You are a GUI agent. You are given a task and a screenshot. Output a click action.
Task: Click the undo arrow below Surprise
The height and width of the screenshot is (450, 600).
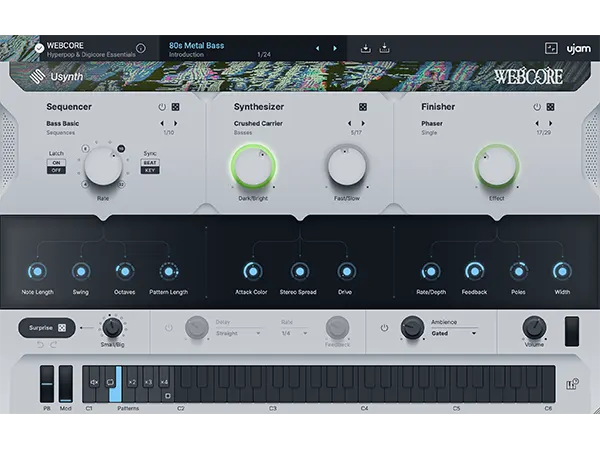(40, 344)
